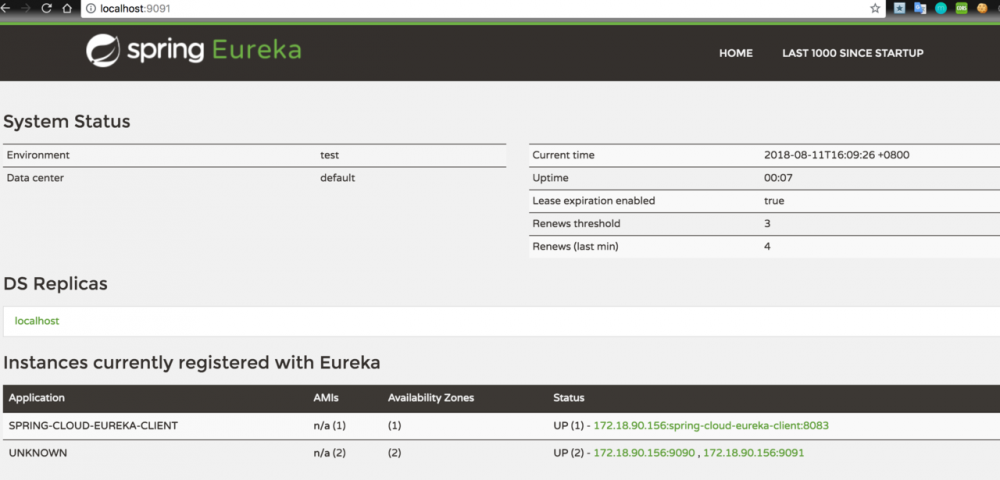Screen dimensions: 1000x480
Task: Open LAST 1000 SINCE STARTUP page
Action: [x=852, y=53]
